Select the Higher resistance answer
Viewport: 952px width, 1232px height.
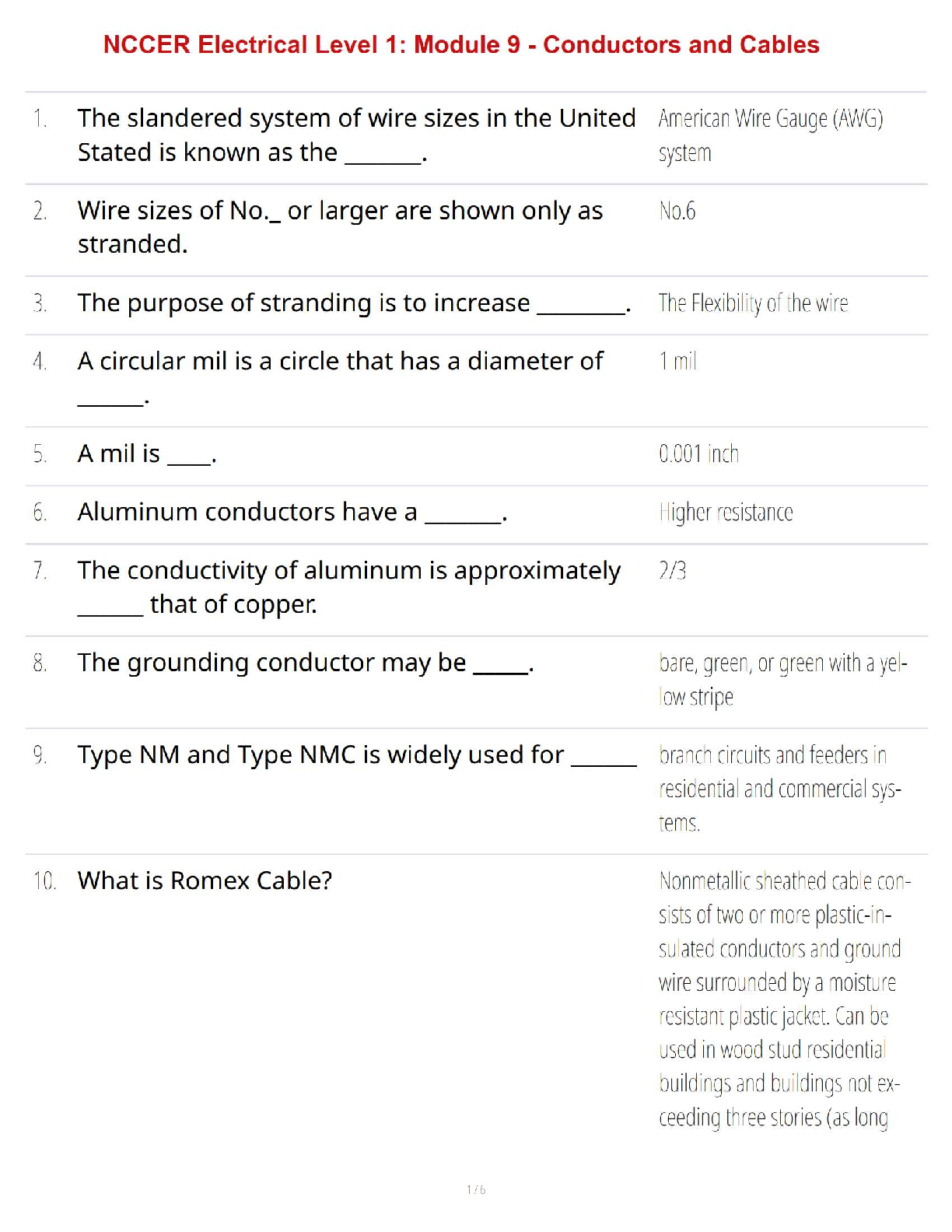click(726, 513)
